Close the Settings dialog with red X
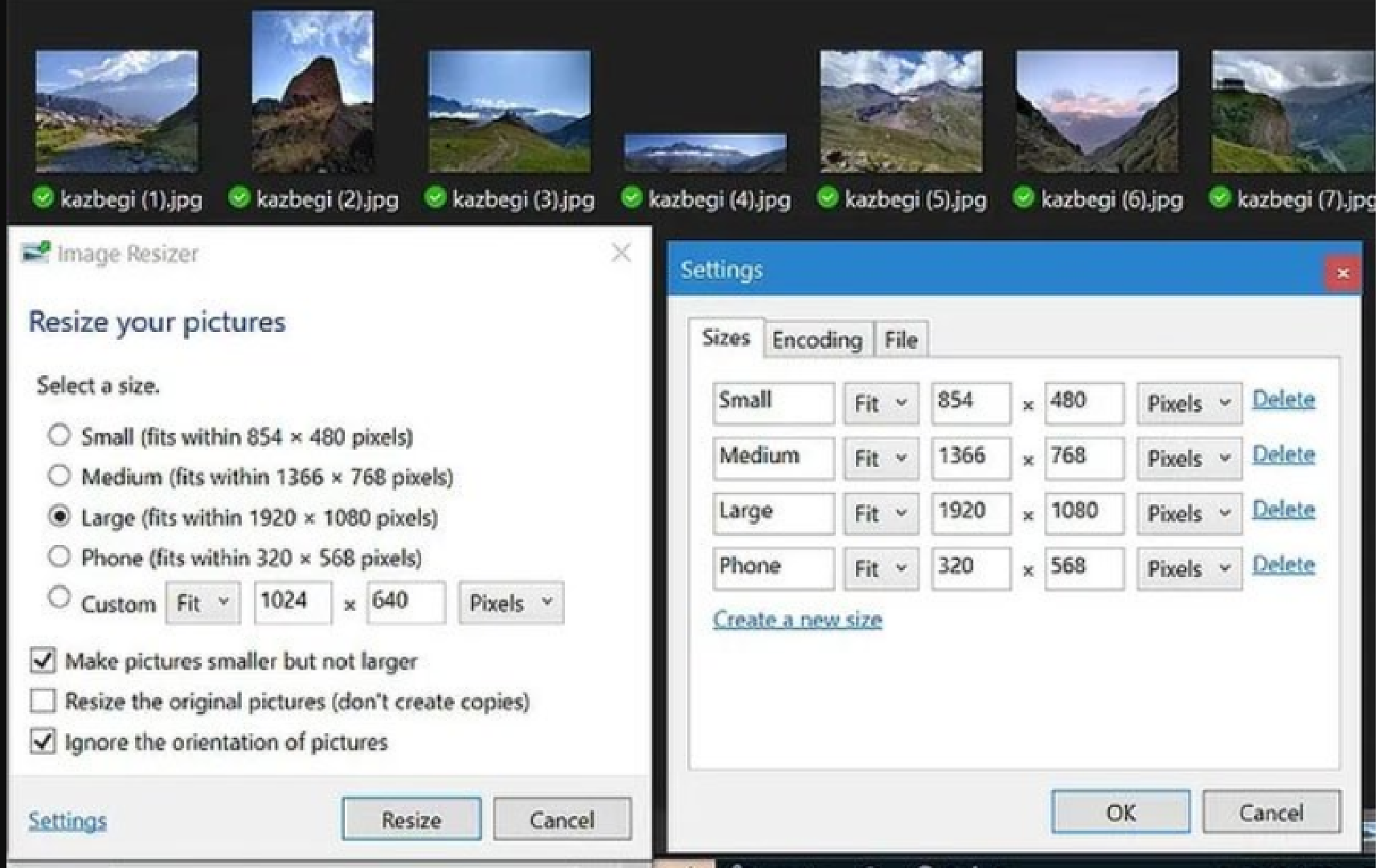The image size is (1376, 868). click(1342, 273)
